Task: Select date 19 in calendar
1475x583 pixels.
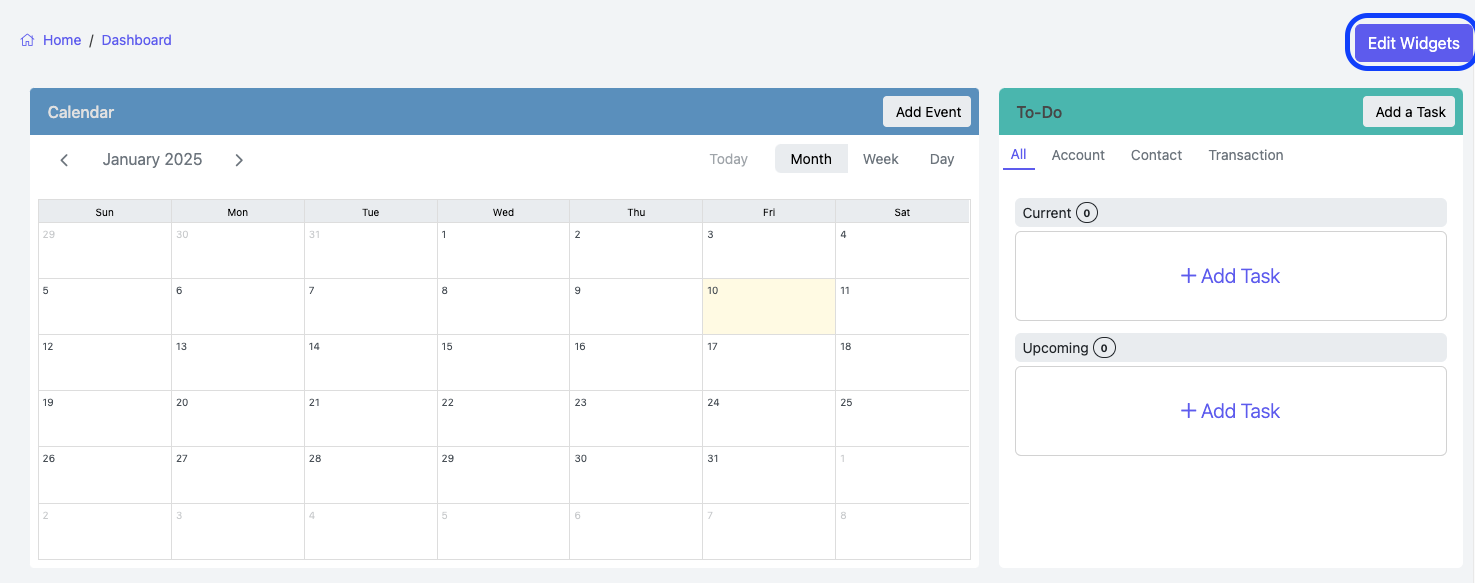Action: tap(105, 418)
